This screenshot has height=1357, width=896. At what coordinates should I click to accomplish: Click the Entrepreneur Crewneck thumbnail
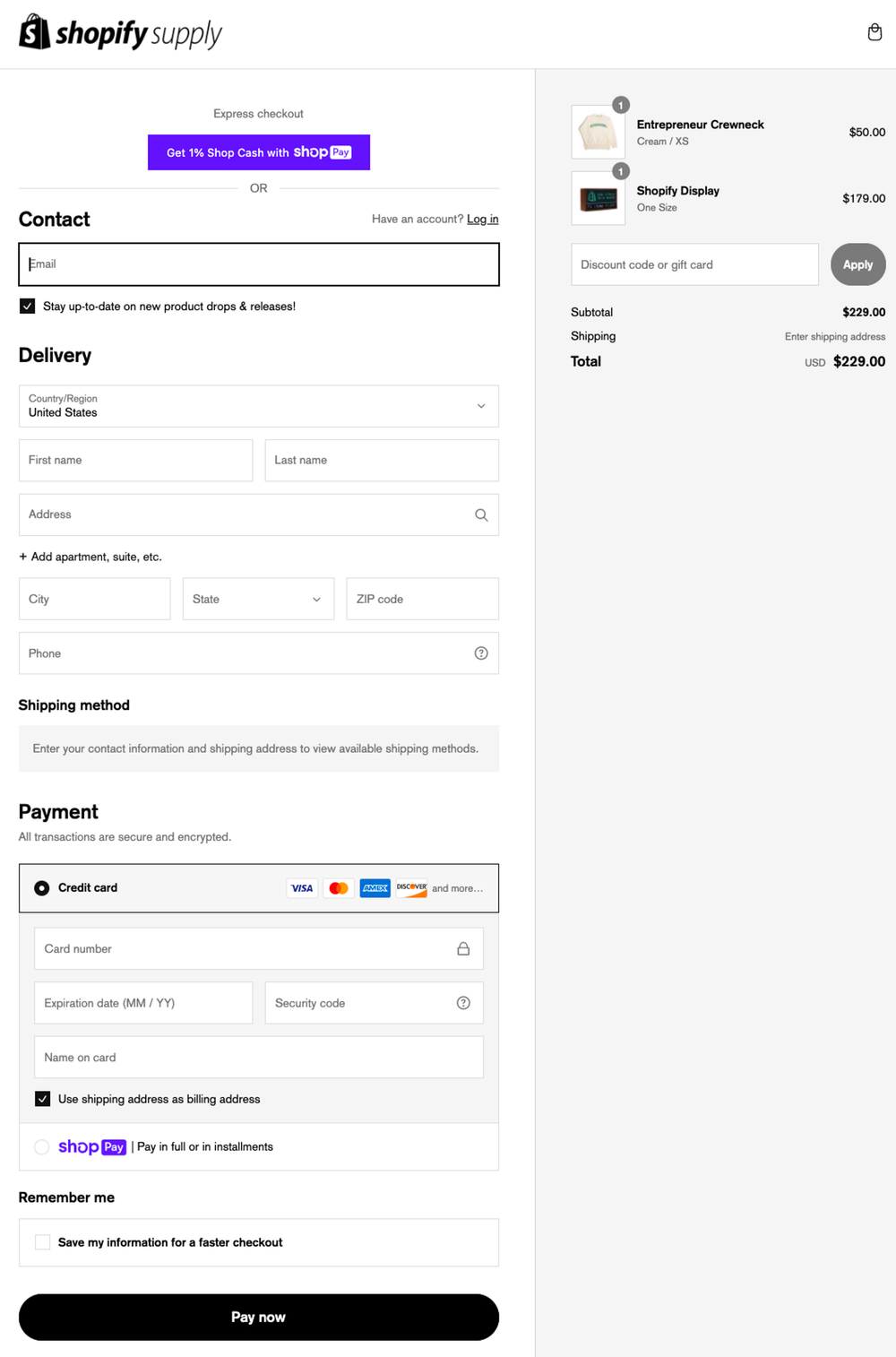pyautogui.click(x=598, y=131)
